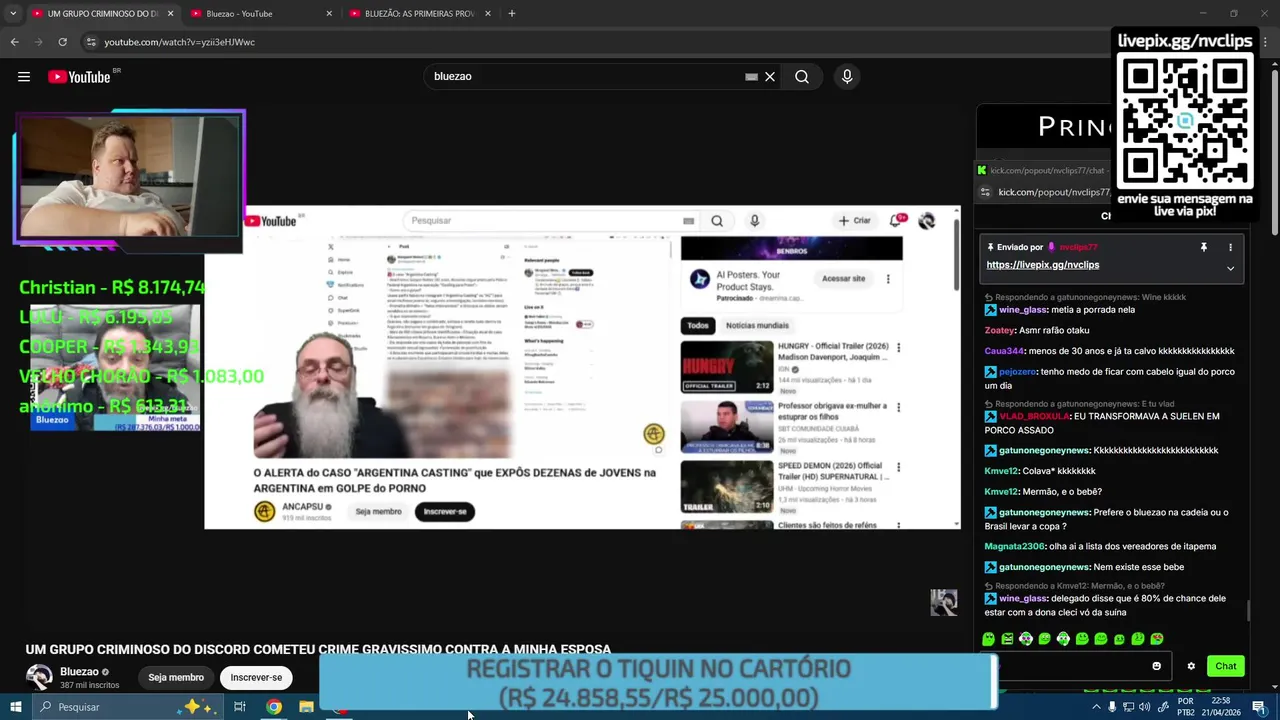1280x720 pixels.
Task: Send message with Chat button
Action: (1226, 666)
